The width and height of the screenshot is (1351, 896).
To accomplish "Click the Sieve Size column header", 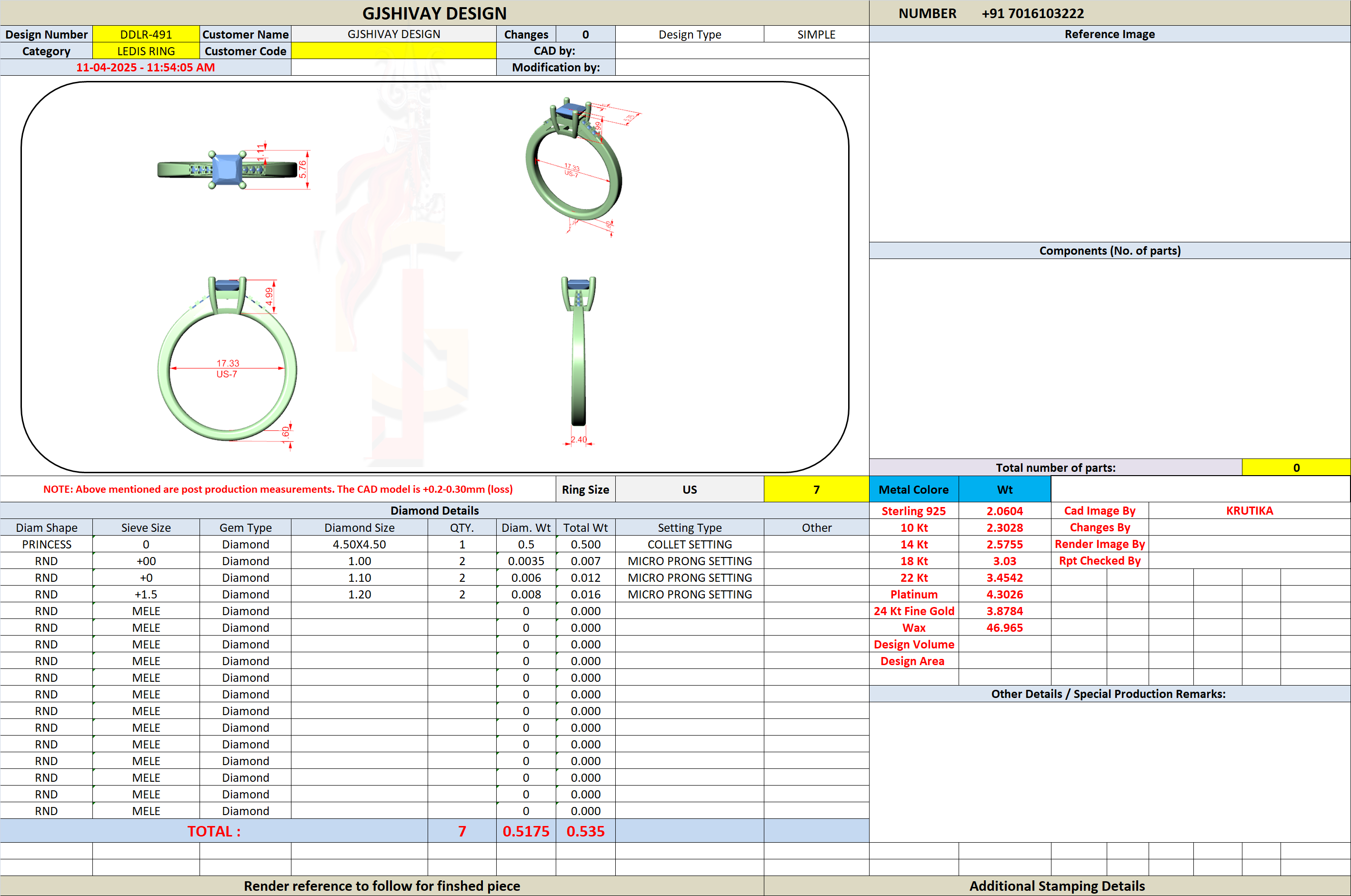I will pyautogui.click(x=146, y=528).
